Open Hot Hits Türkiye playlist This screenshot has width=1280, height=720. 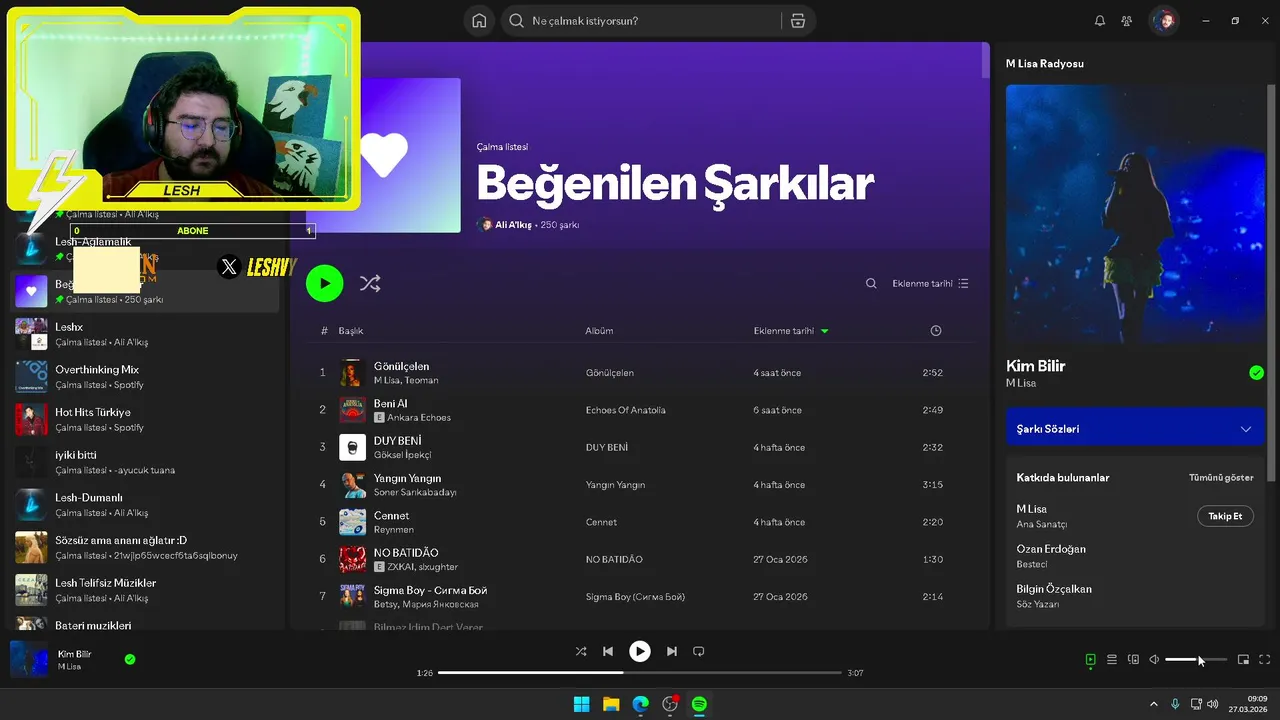click(x=145, y=419)
